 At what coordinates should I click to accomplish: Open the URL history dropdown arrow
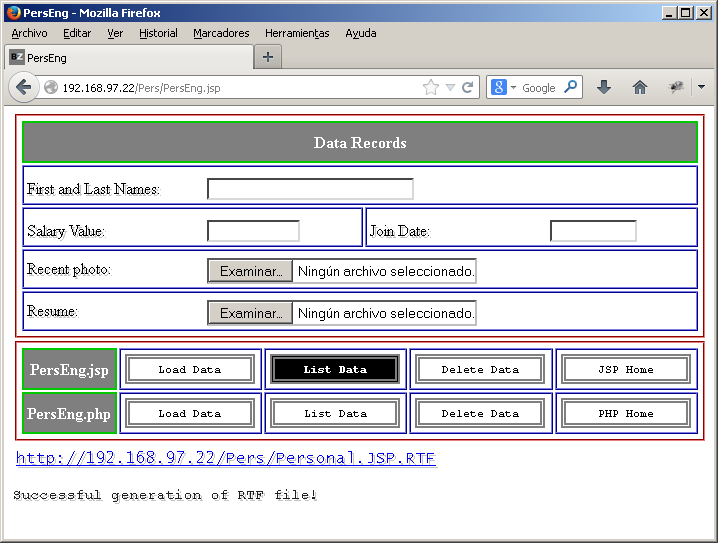coord(450,87)
